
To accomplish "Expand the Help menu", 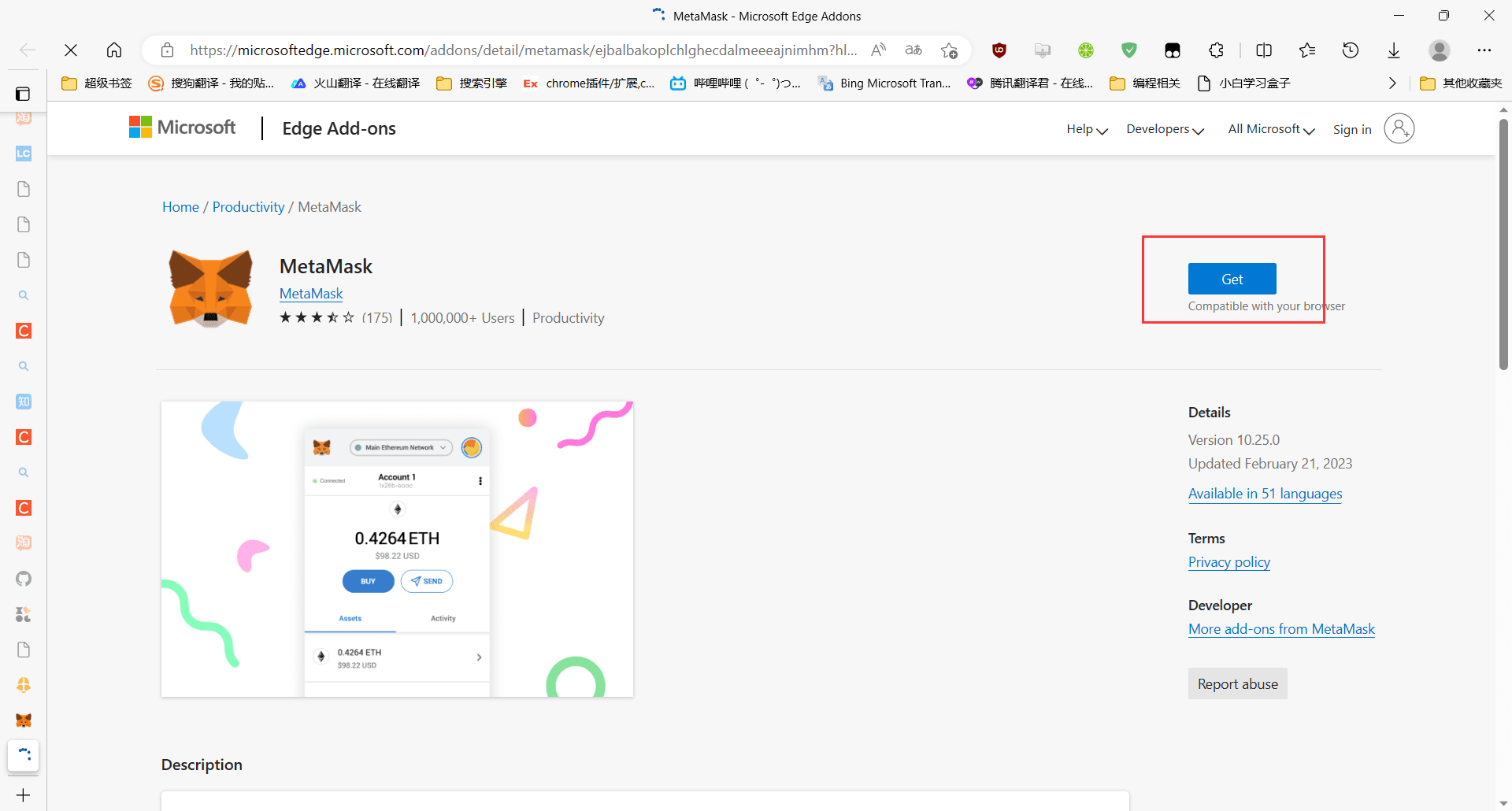I will [1087, 129].
